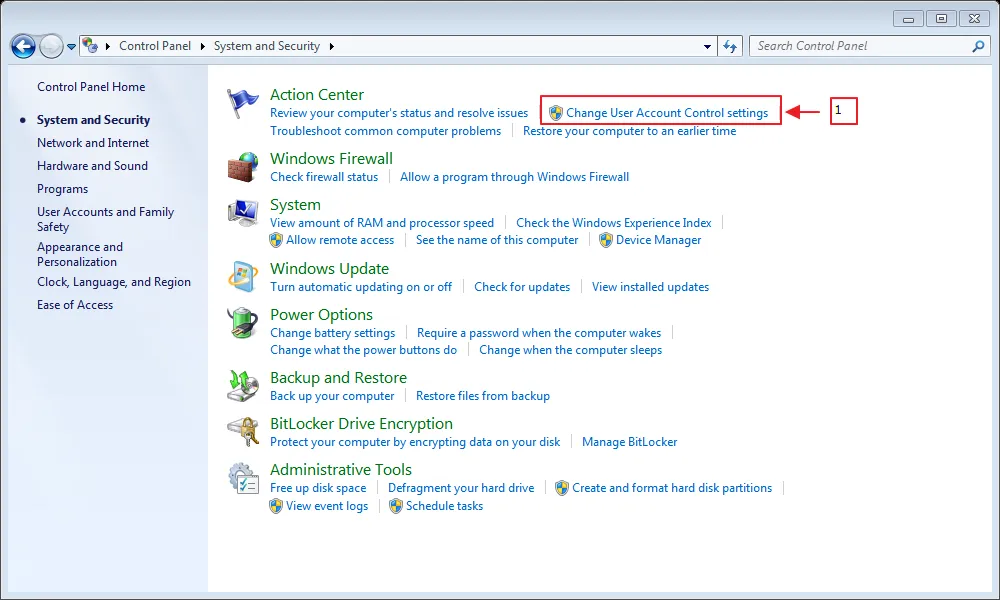The height and width of the screenshot is (600, 1000).
Task: Click the Power Options battery icon
Action: point(243,323)
